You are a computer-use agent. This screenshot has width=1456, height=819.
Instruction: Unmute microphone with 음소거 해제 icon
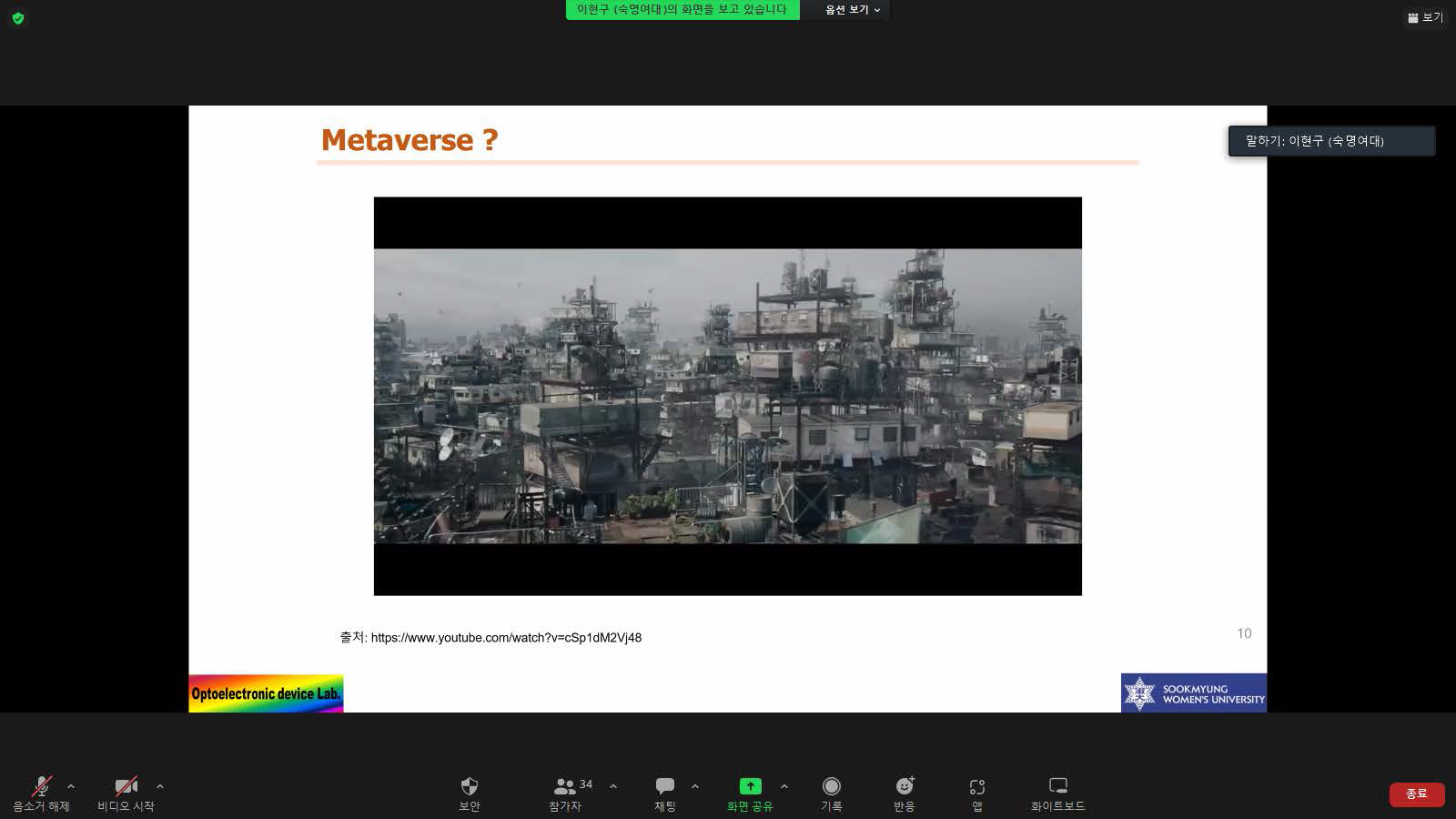click(x=41, y=794)
